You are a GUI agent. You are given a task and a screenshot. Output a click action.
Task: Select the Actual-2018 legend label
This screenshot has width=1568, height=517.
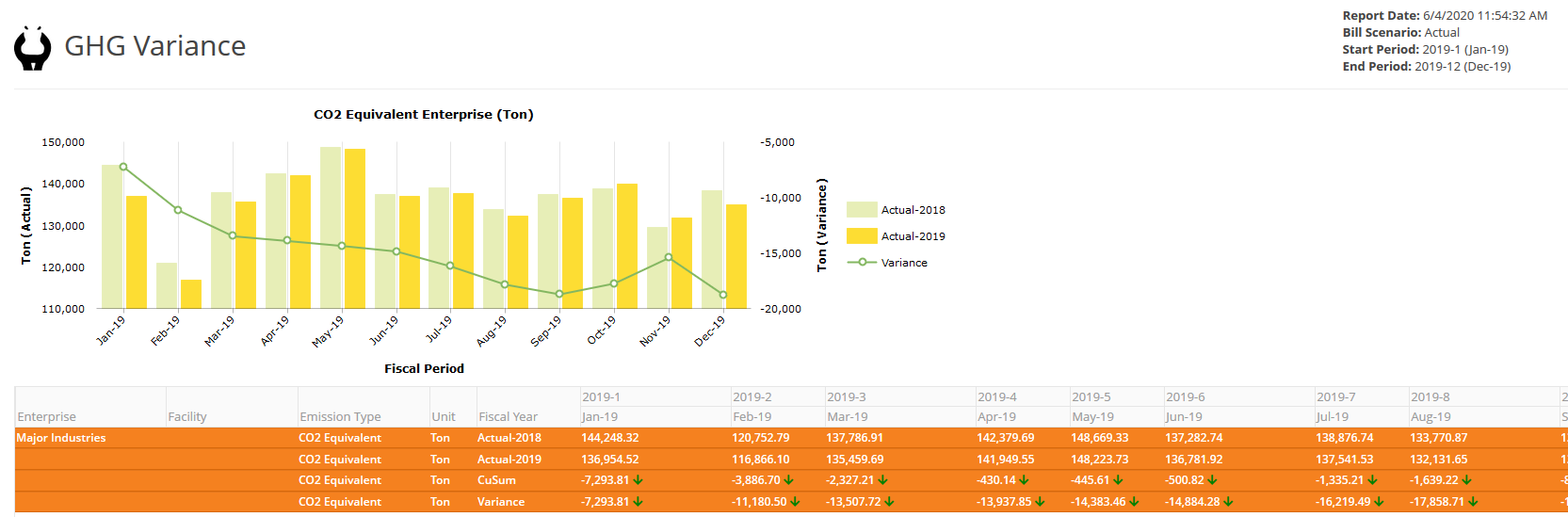click(x=913, y=210)
